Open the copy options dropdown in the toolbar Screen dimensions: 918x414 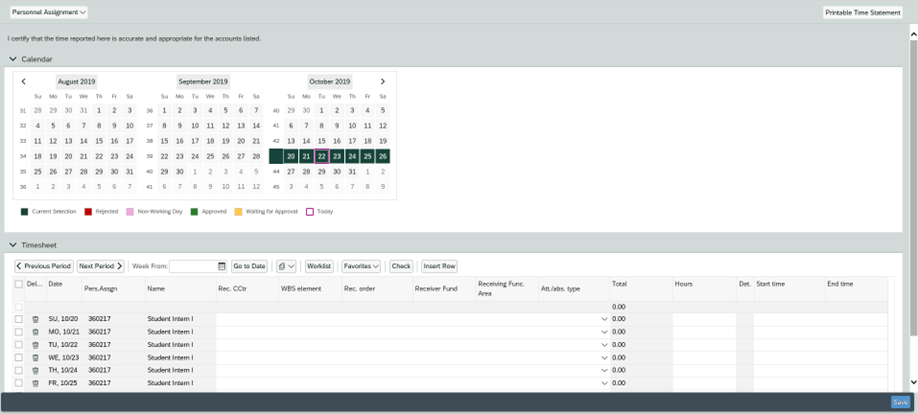(x=286, y=266)
